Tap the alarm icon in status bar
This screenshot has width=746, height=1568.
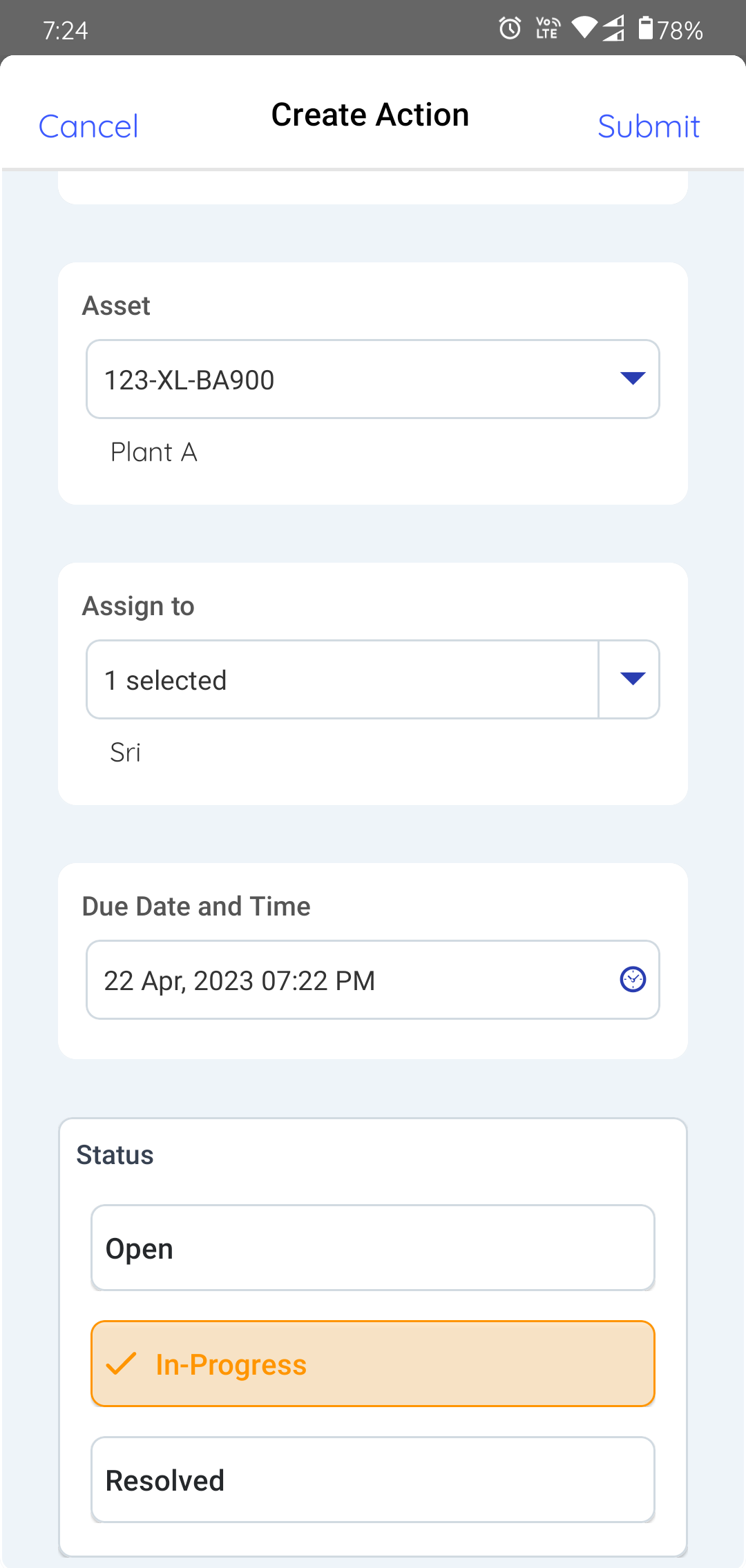pos(510,29)
